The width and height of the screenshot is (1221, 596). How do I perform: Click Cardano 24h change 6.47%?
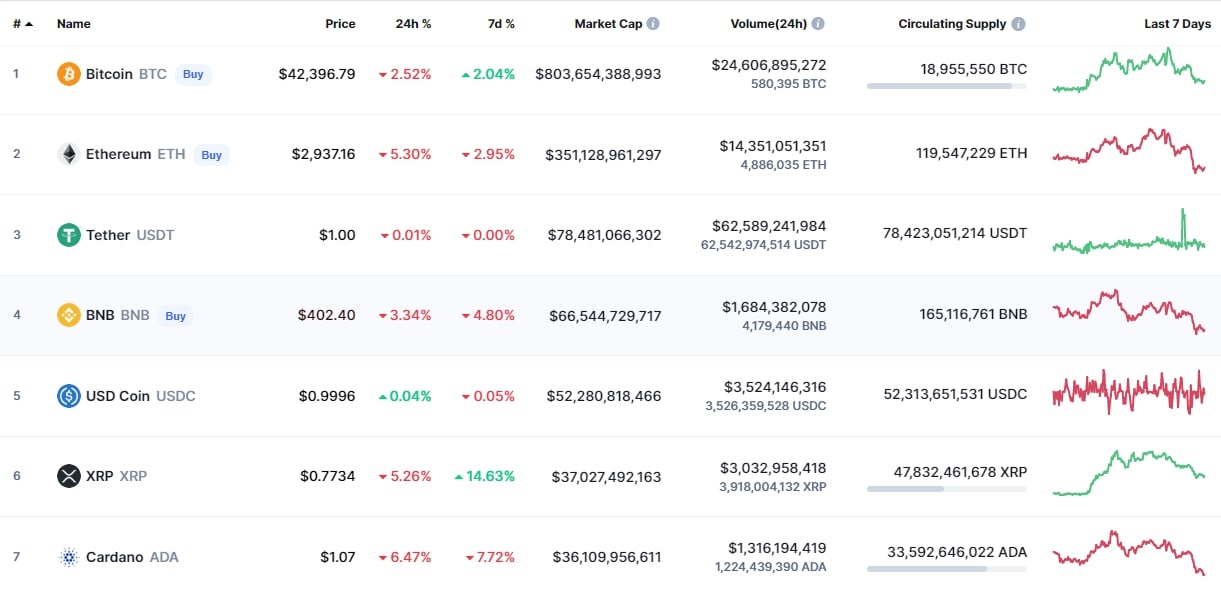pos(405,557)
